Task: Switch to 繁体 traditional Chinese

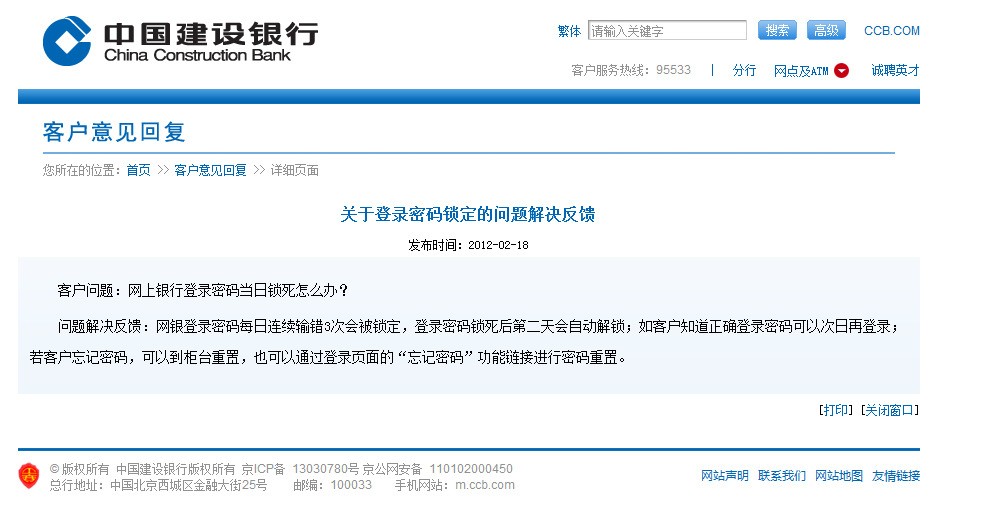Action: pyautogui.click(x=569, y=31)
